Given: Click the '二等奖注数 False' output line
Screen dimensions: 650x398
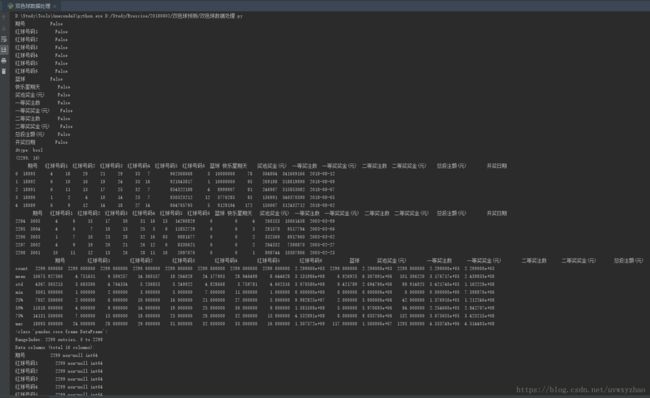Looking at the screenshot, I should [43, 118].
